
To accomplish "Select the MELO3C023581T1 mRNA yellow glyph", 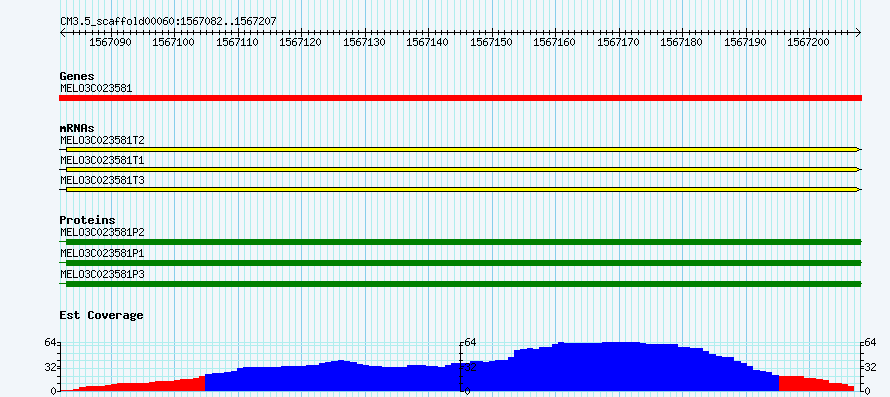I will (460, 169).
